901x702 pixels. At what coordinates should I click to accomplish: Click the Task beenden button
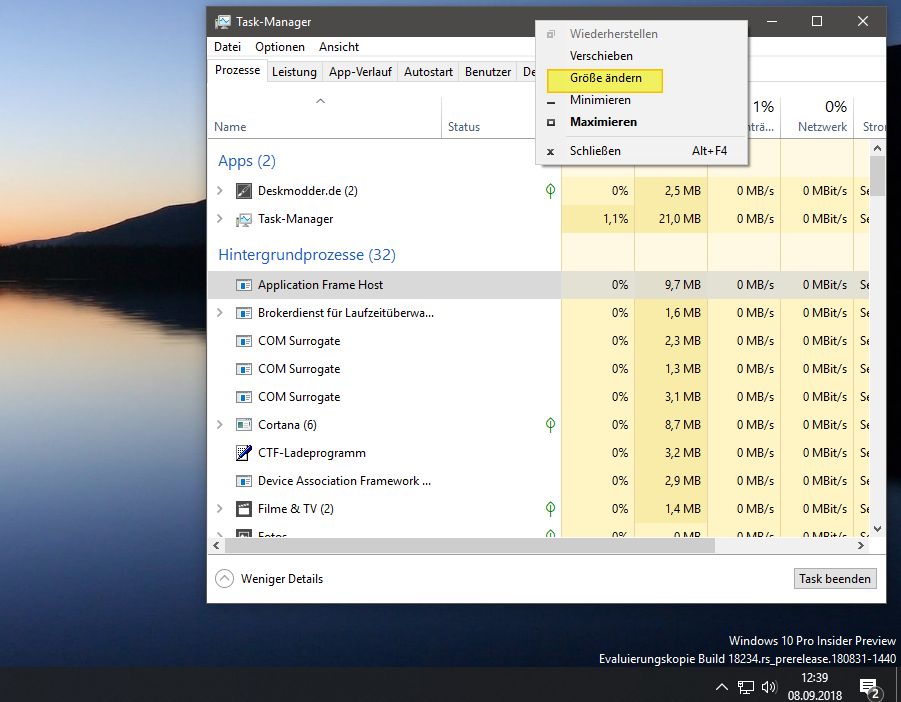835,578
